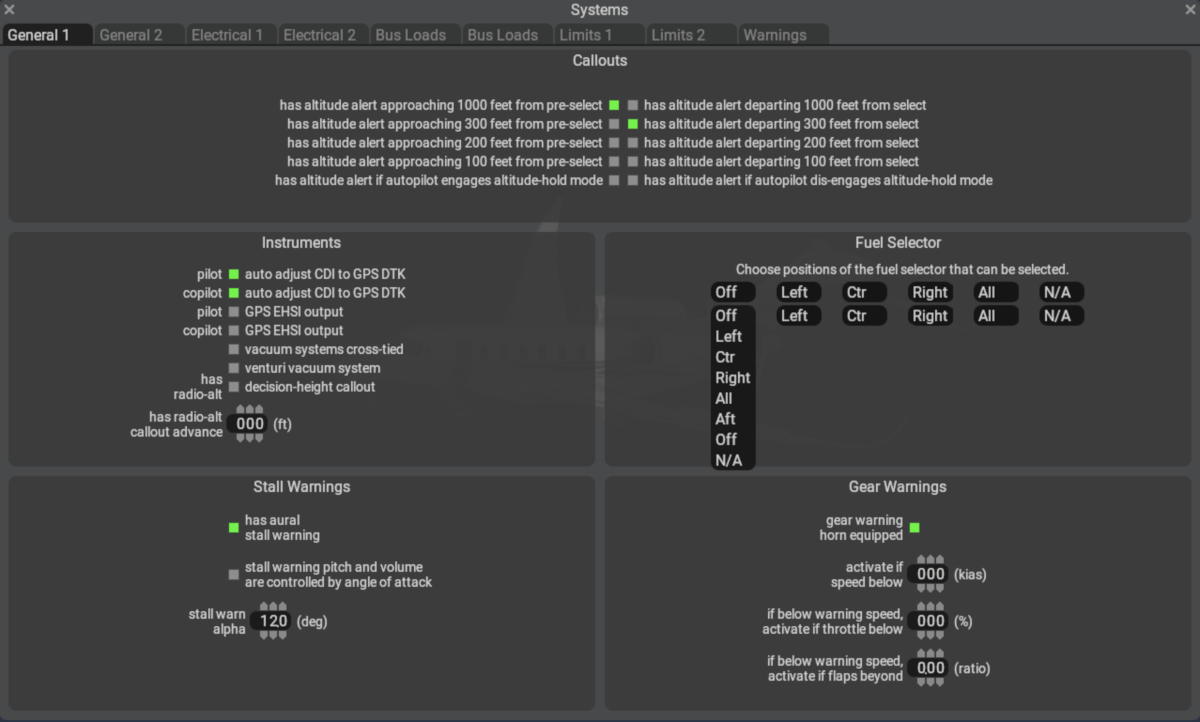Open the Left fuel selector dropdown in top row
The width and height of the screenshot is (1200, 722).
[798, 293]
